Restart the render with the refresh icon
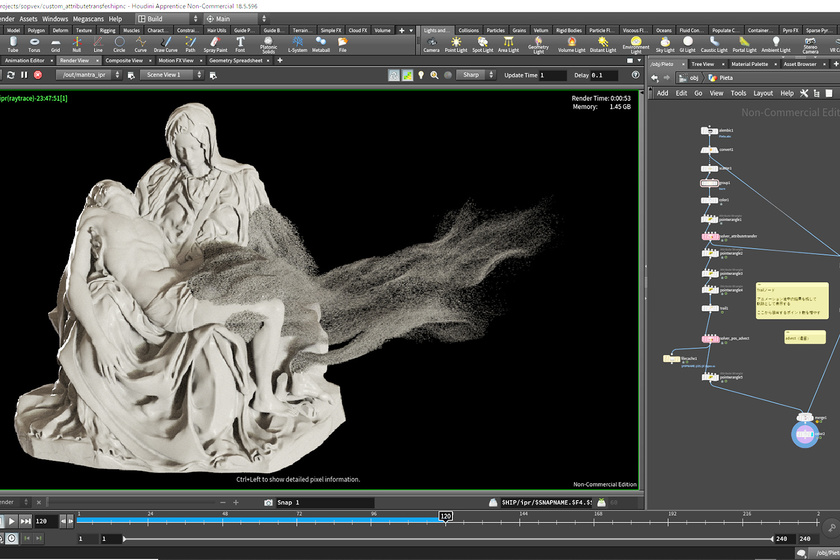Viewport: 840px width, 560px height. click(9, 75)
